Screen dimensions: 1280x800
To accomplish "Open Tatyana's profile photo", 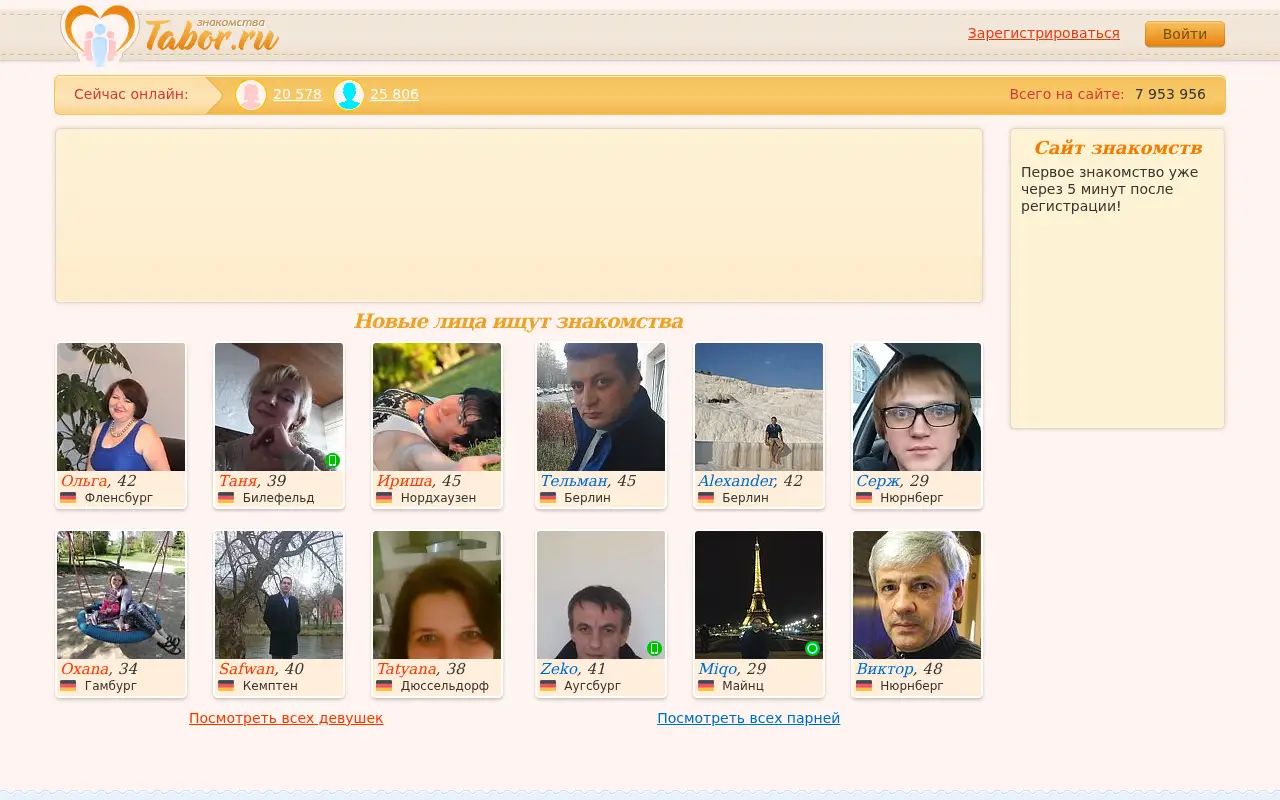I will click(437, 595).
